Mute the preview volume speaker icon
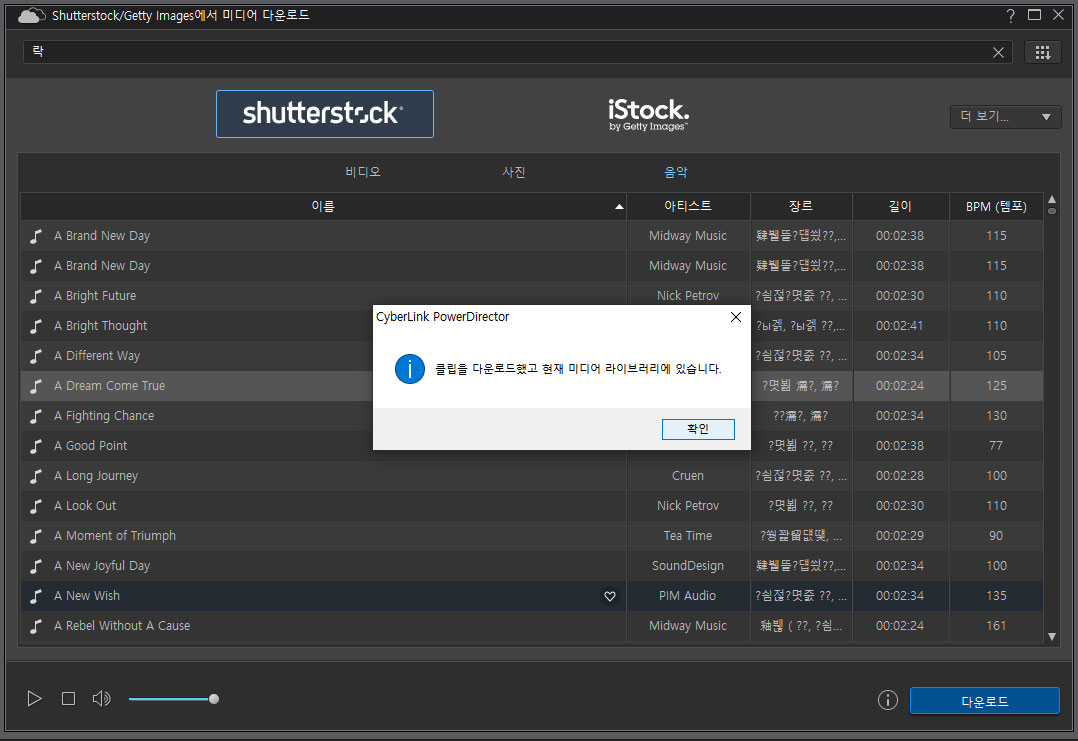1078x741 pixels. coord(102,698)
